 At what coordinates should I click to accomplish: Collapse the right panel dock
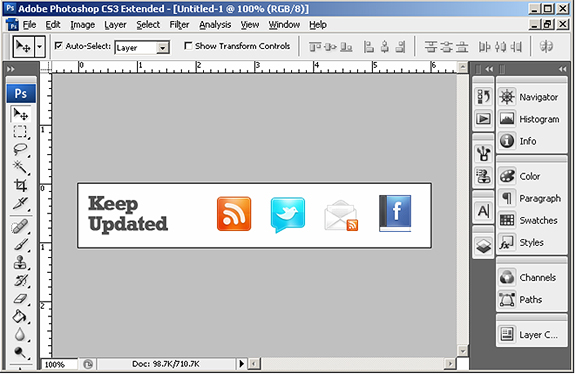562,69
